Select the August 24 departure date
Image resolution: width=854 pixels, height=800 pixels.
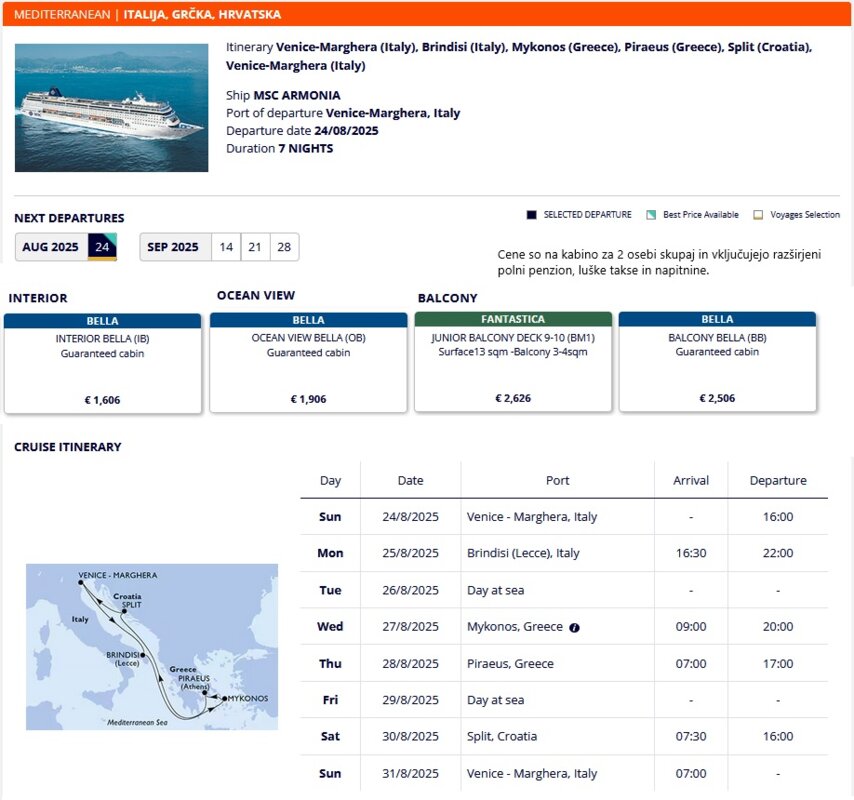(x=102, y=247)
